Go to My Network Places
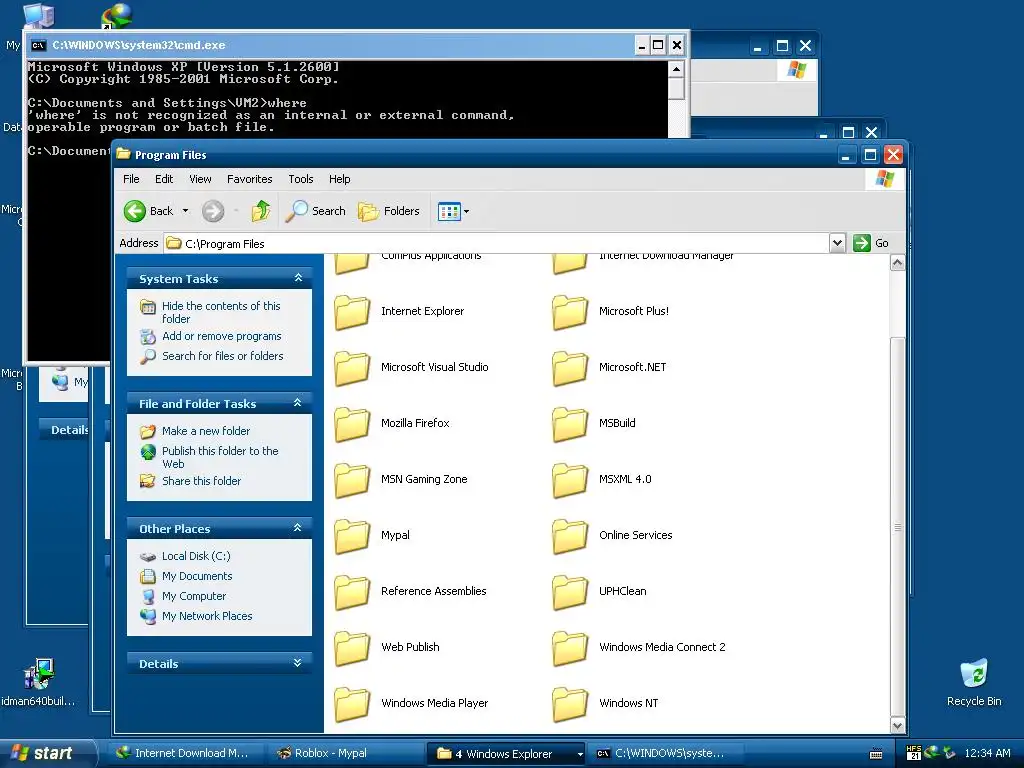Viewport: 1024px width, 768px height. (207, 616)
